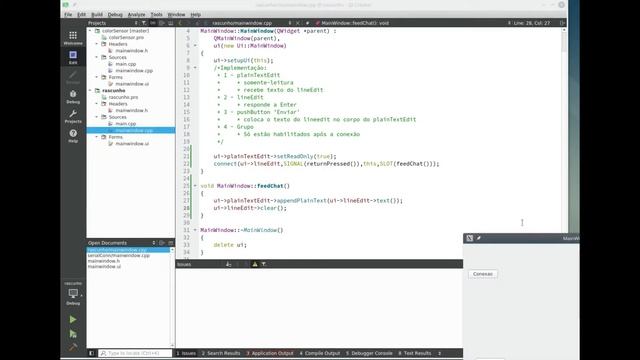Start debugging with the play-bug button
Screen dimensions: 640x360
[x=73, y=334]
